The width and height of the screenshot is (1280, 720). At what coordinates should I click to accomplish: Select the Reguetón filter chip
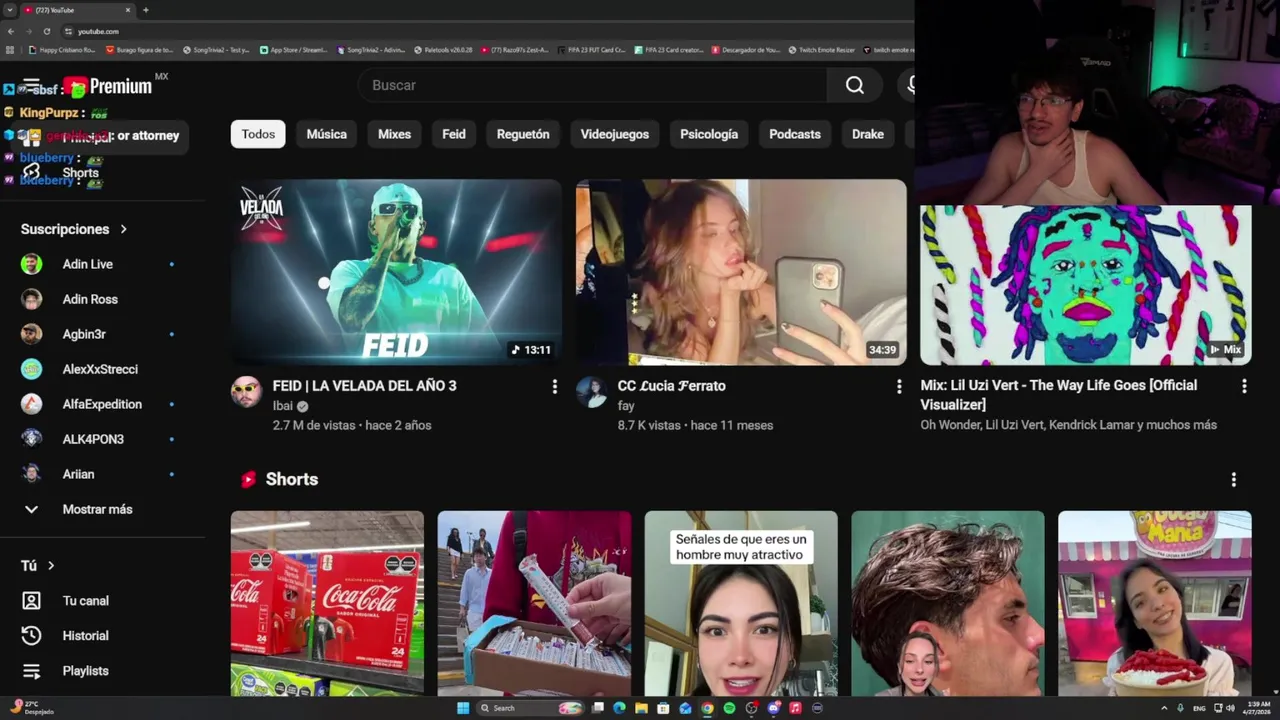tap(523, 134)
